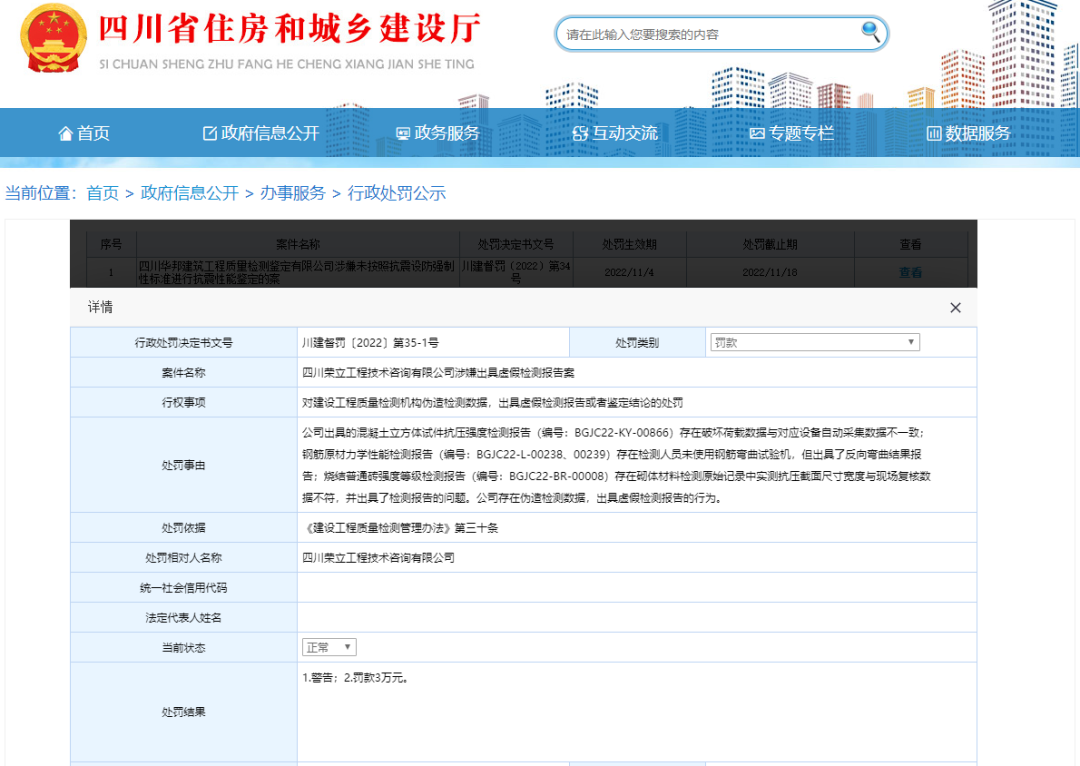Select case name text 四川荣立工程技术咨询有限公司涉嫌出具虚假检测报告案
This screenshot has width=1080, height=766.
click(x=438, y=373)
